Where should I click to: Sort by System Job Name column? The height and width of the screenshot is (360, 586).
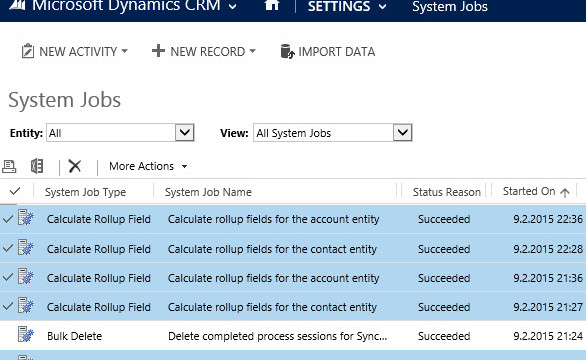point(208,192)
